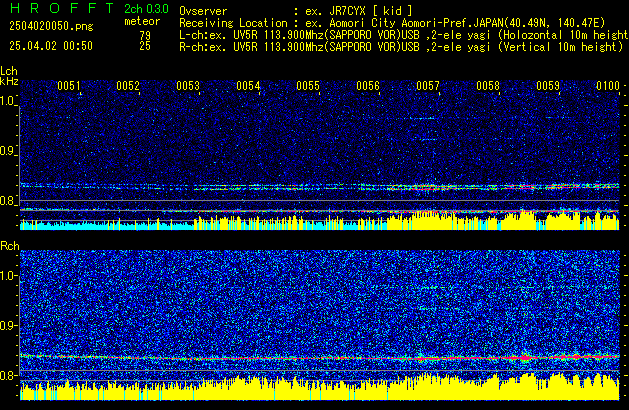This screenshot has height=410, width=629.
Task: Click the Lch 0.9 kHz axis label
Action: click(7, 151)
